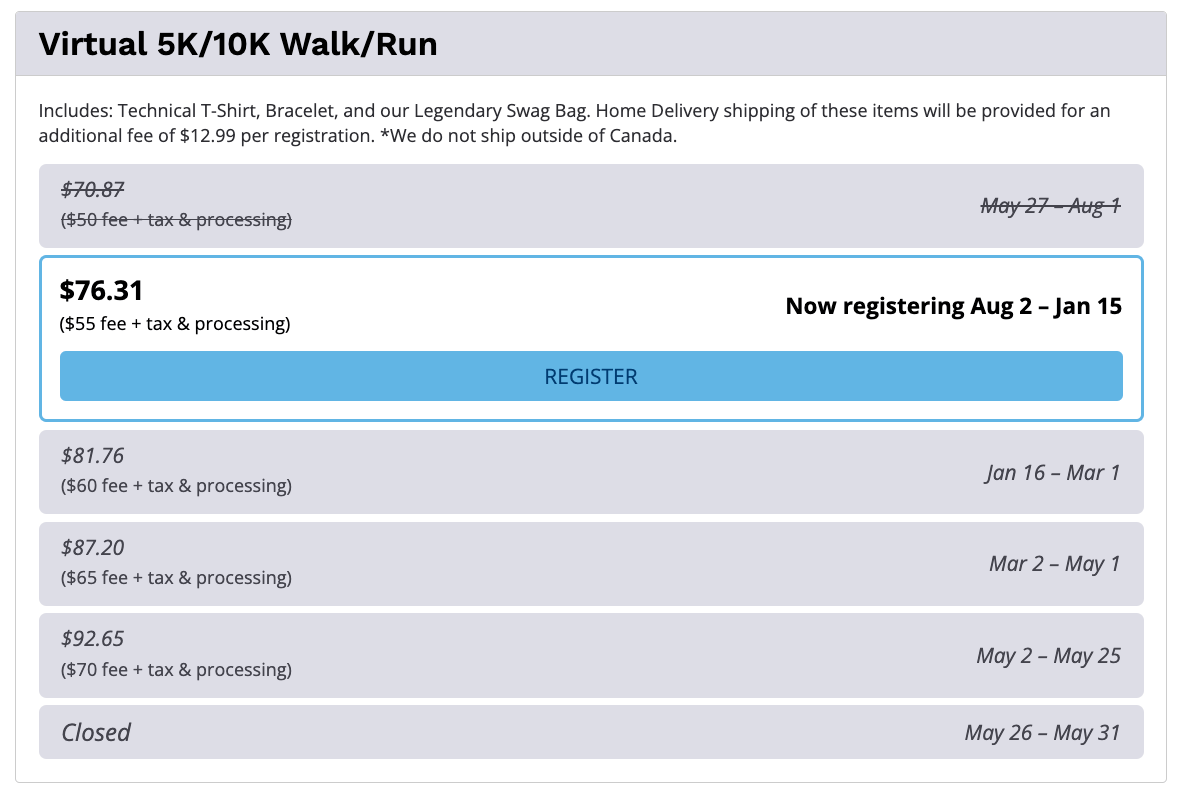Click the $65 fee + tax note
This screenshot has height=804, width=1183.
coord(176,578)
